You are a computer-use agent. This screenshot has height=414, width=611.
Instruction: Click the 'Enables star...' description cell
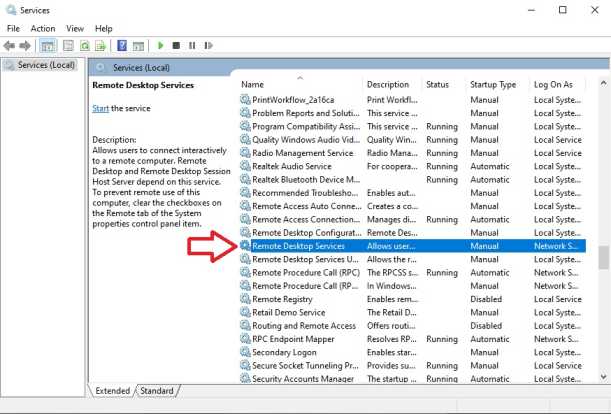point(392,352)
